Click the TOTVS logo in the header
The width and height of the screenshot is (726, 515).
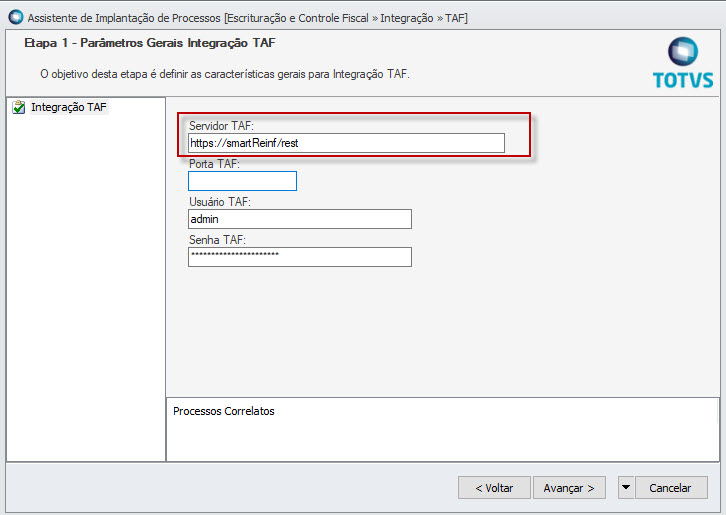coord(682,63)
